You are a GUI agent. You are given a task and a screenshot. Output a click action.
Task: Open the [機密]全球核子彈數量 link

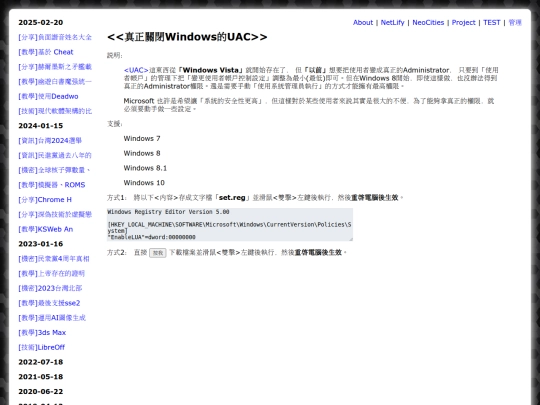[54, 170]
